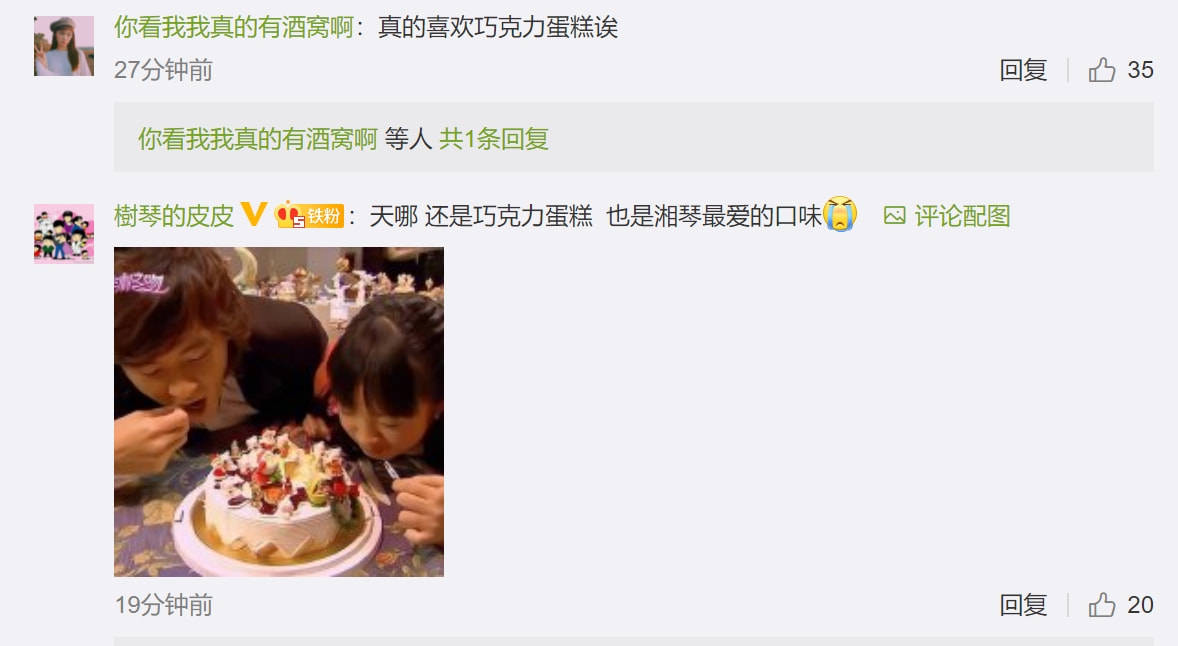Expand the 共1条回复 replies thread
This screenshot has width=1178, height=646.
pos(494,139)
